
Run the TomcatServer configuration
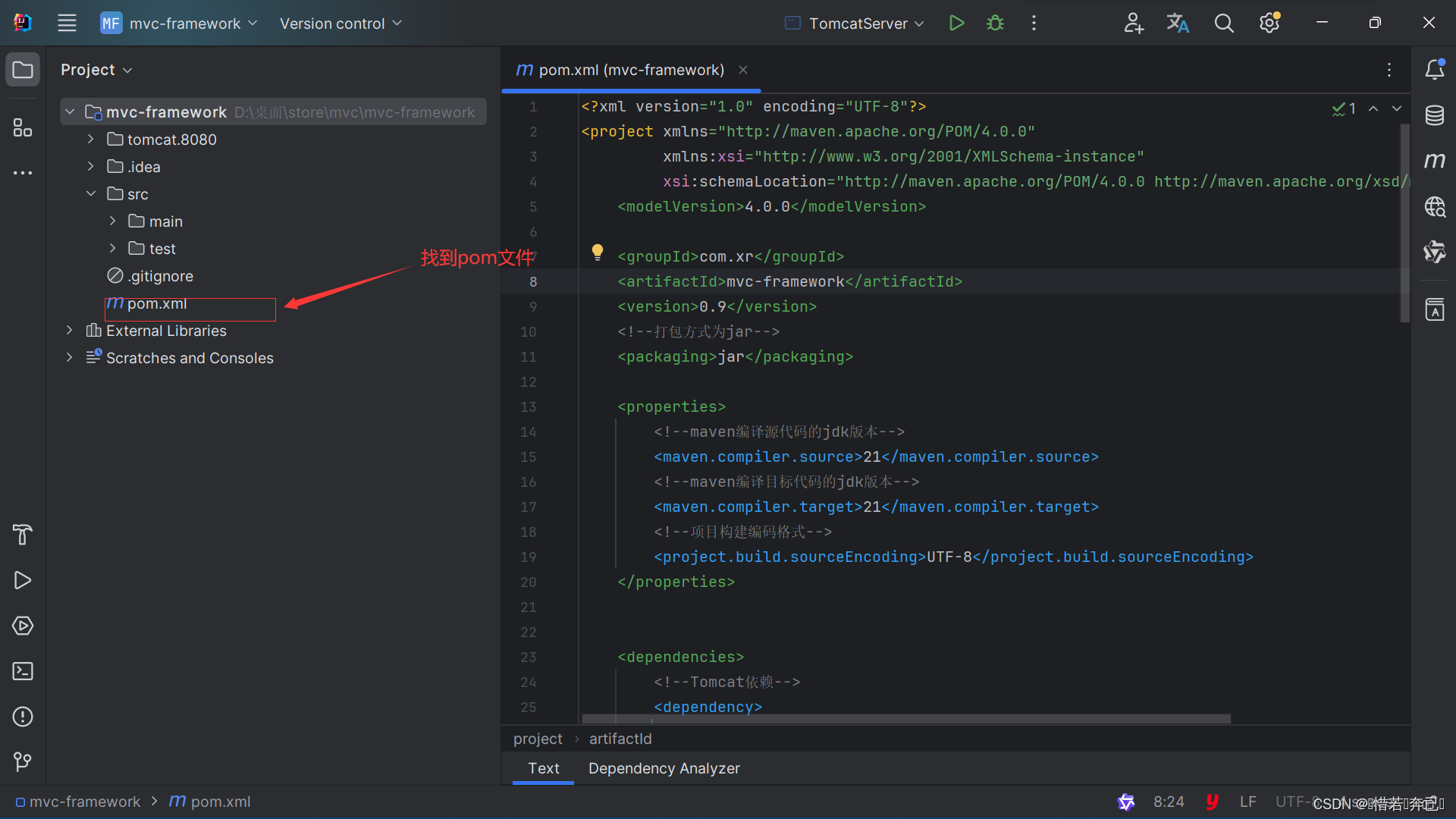tap(956, 24)
